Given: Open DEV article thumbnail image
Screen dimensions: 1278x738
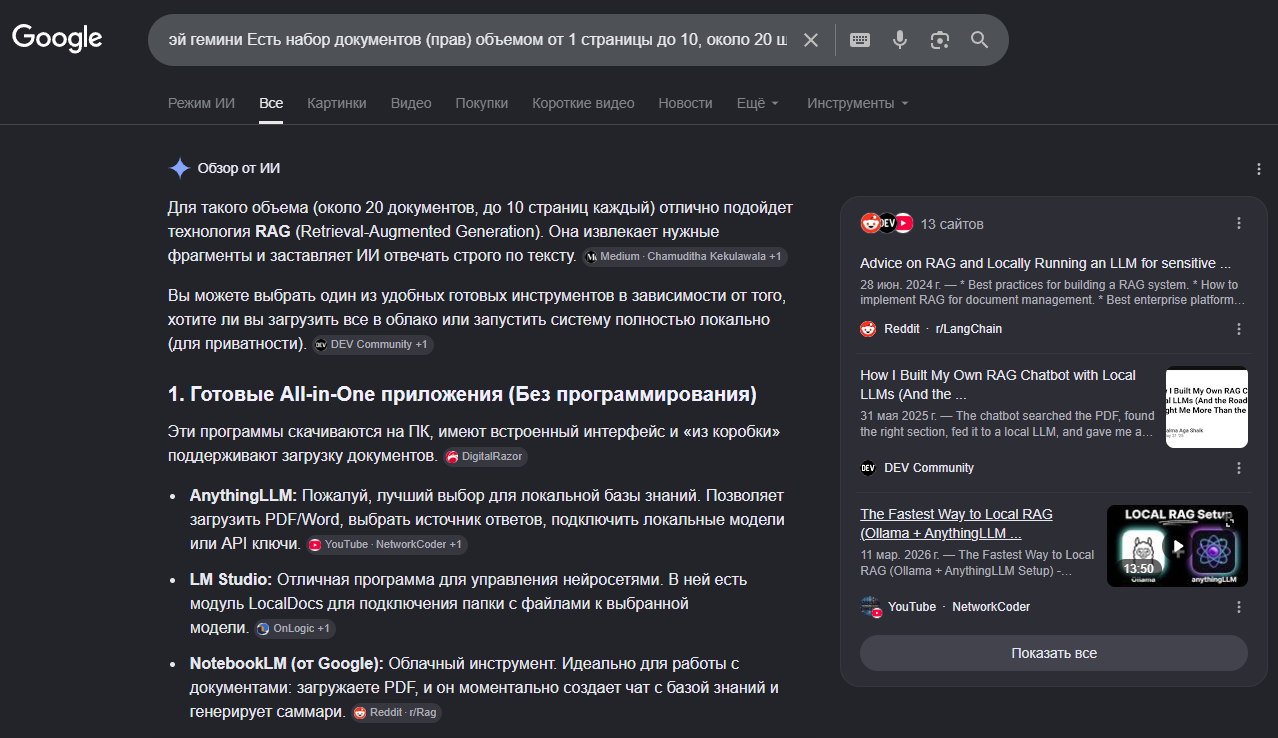Looking at the screenshot, I should coord(1207,408).
